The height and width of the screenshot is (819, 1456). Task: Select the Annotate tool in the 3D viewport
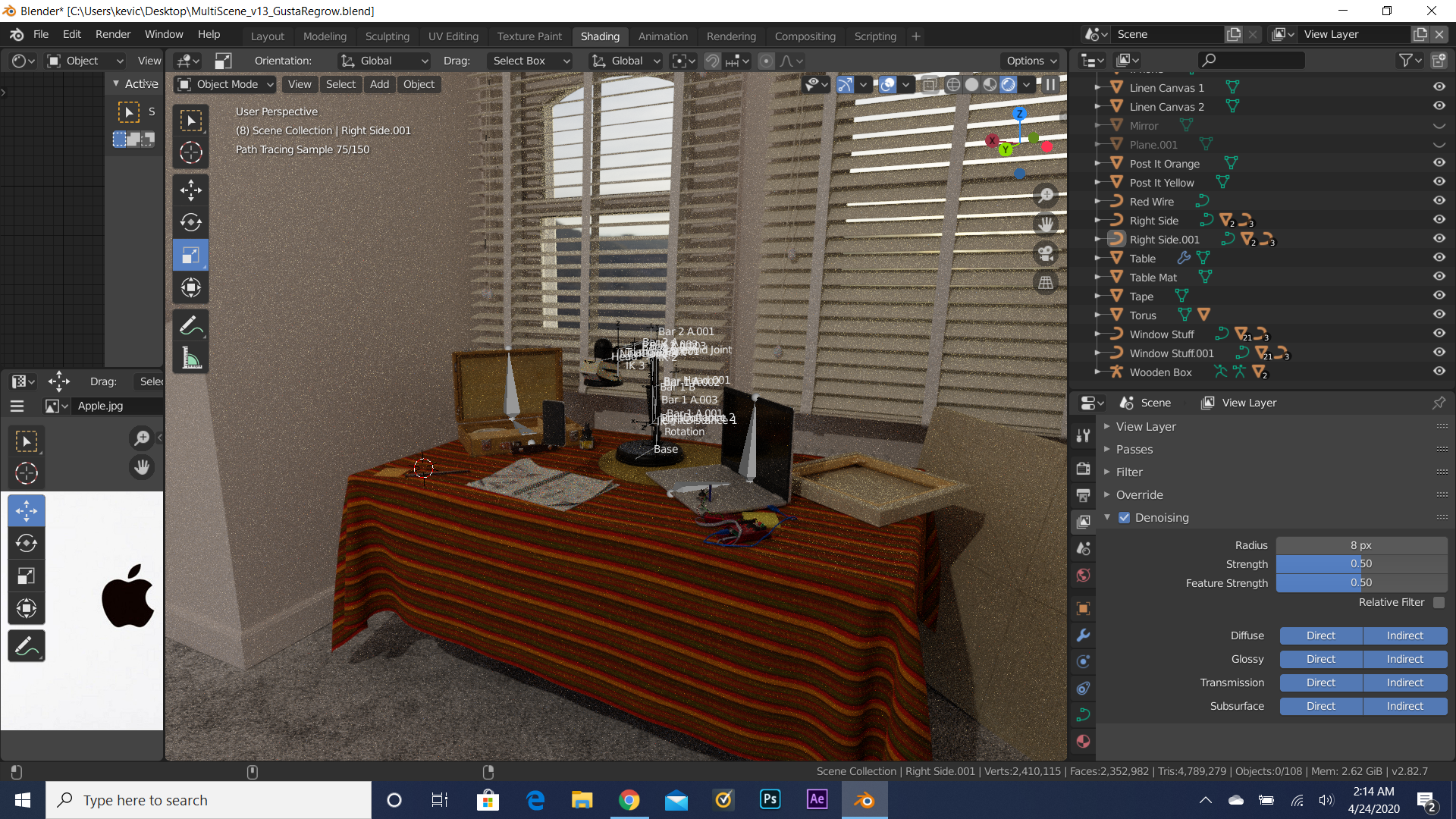click(190, 326)
